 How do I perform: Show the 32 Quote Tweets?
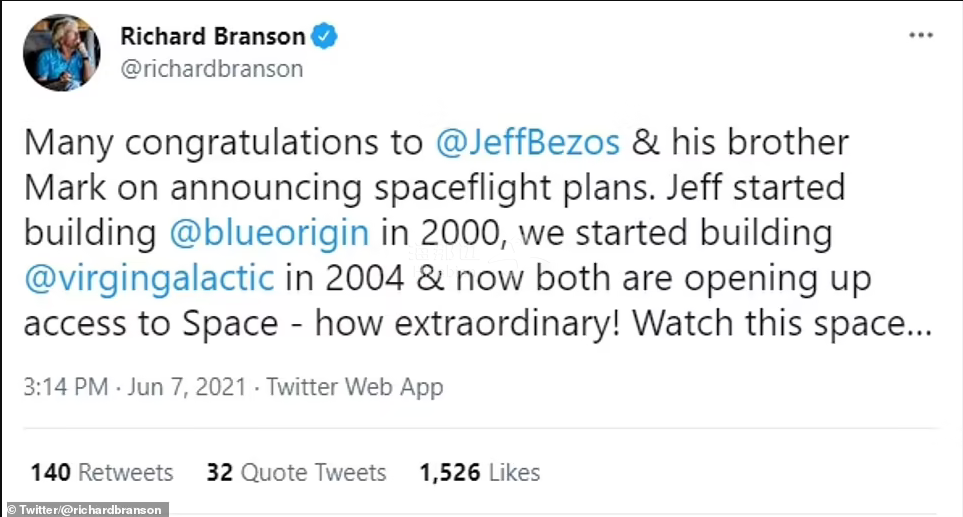click(x=296, y=472)
